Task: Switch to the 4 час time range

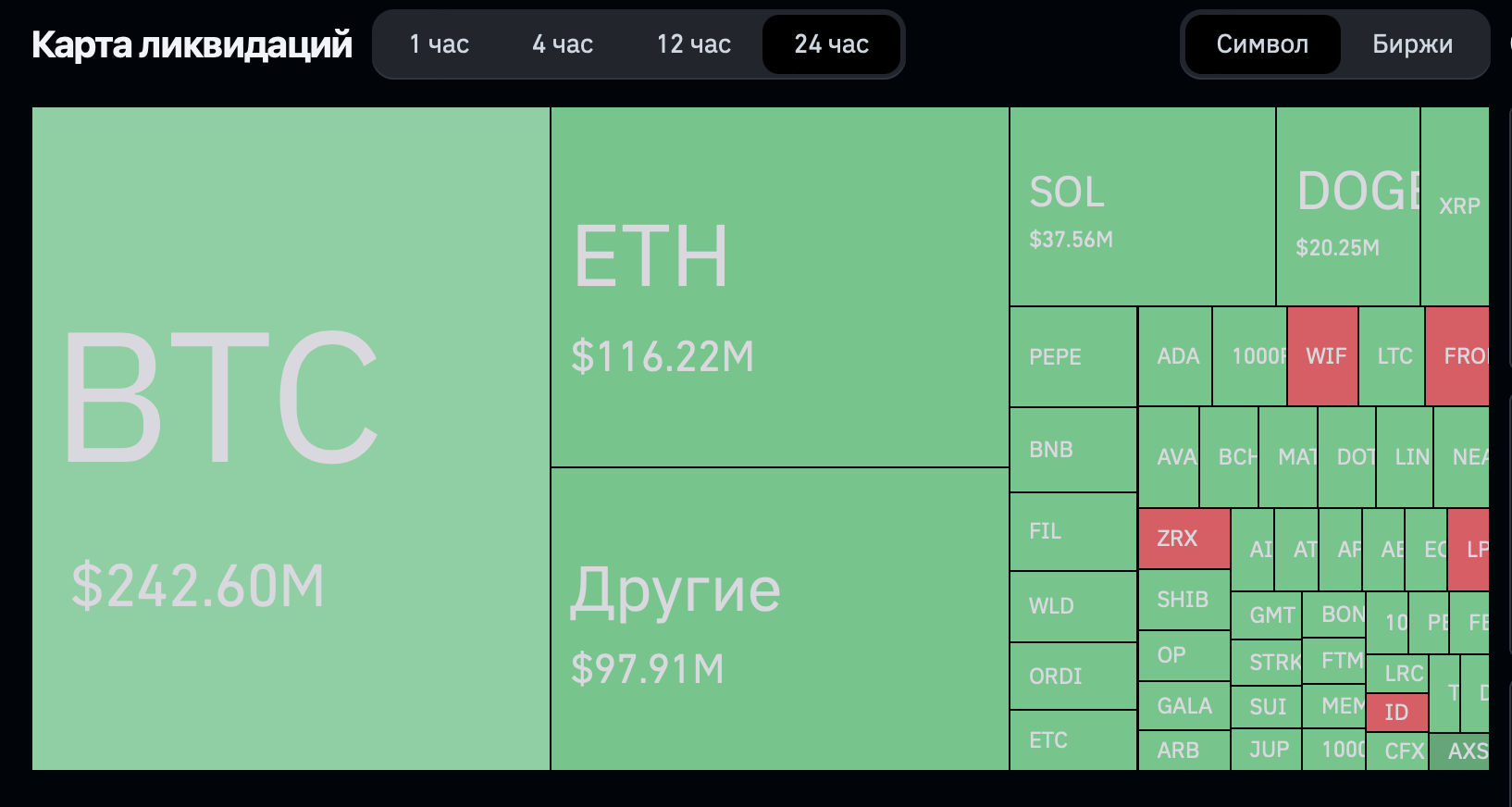Action: coord(563,44)
